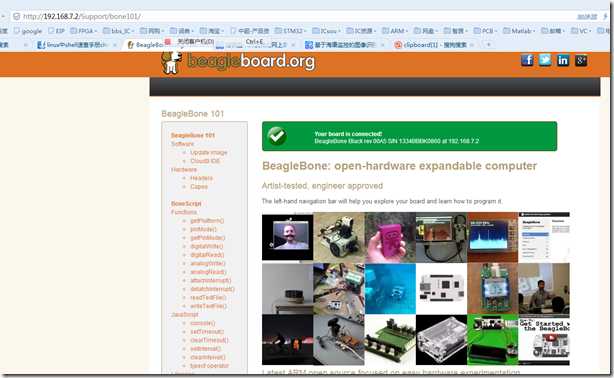614x378 pixels.
Task: Open clearInterval() JavaScript link
Action: 208,357
